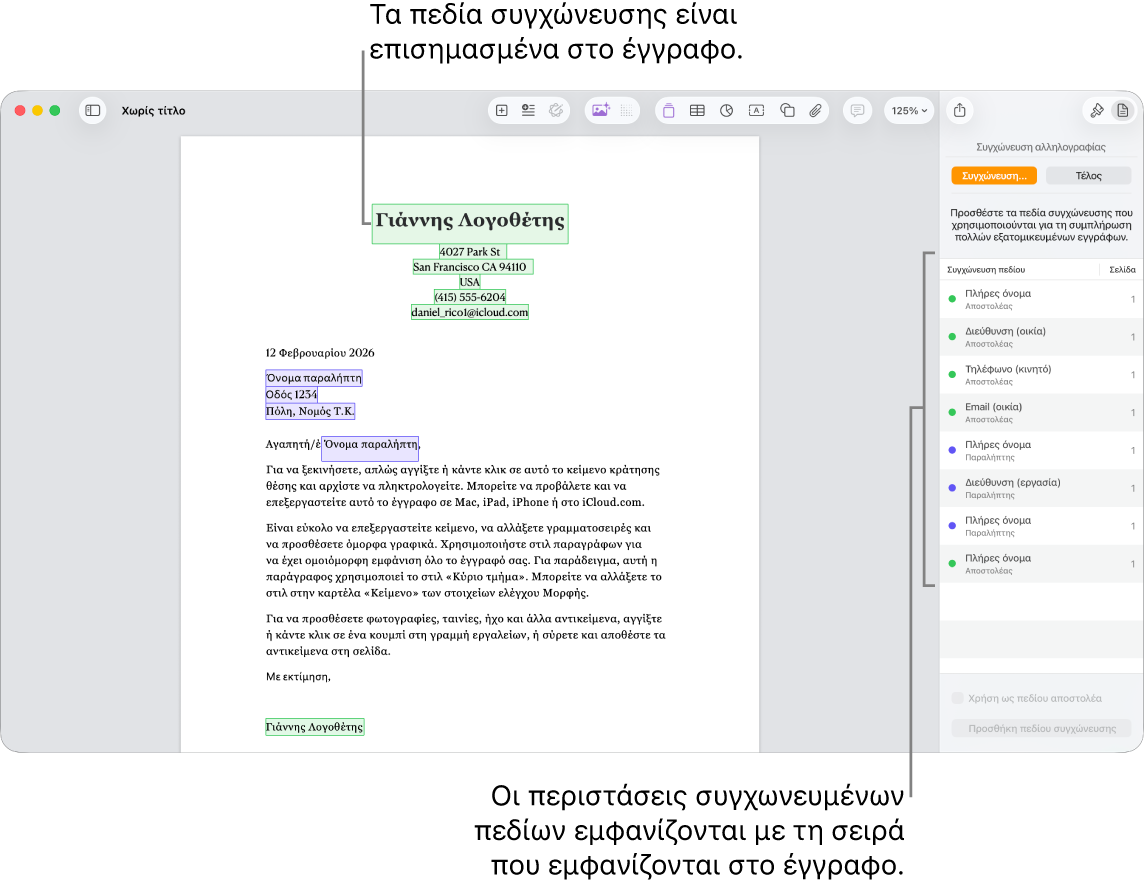1144x883 pixels.
Task: Select the Διεύθυνση (εργασία) merge field row
Action: (x=1041, y=487)
